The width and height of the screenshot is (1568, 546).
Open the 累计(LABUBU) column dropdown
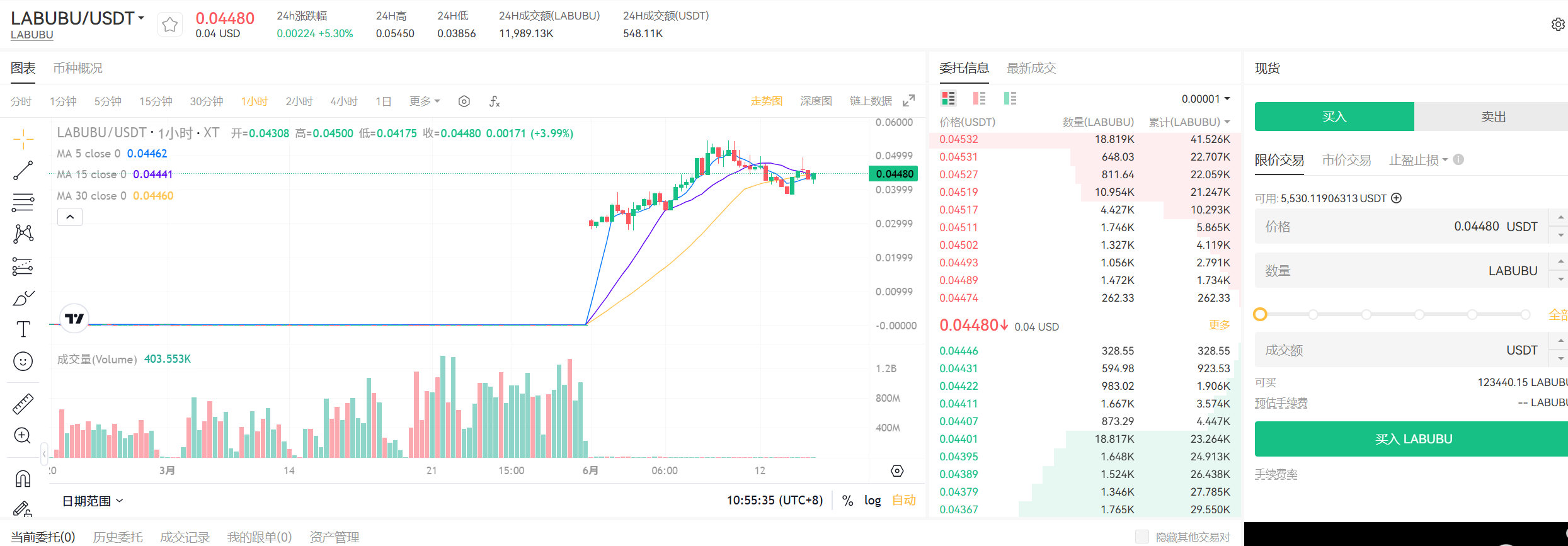tap(1189, 122)
